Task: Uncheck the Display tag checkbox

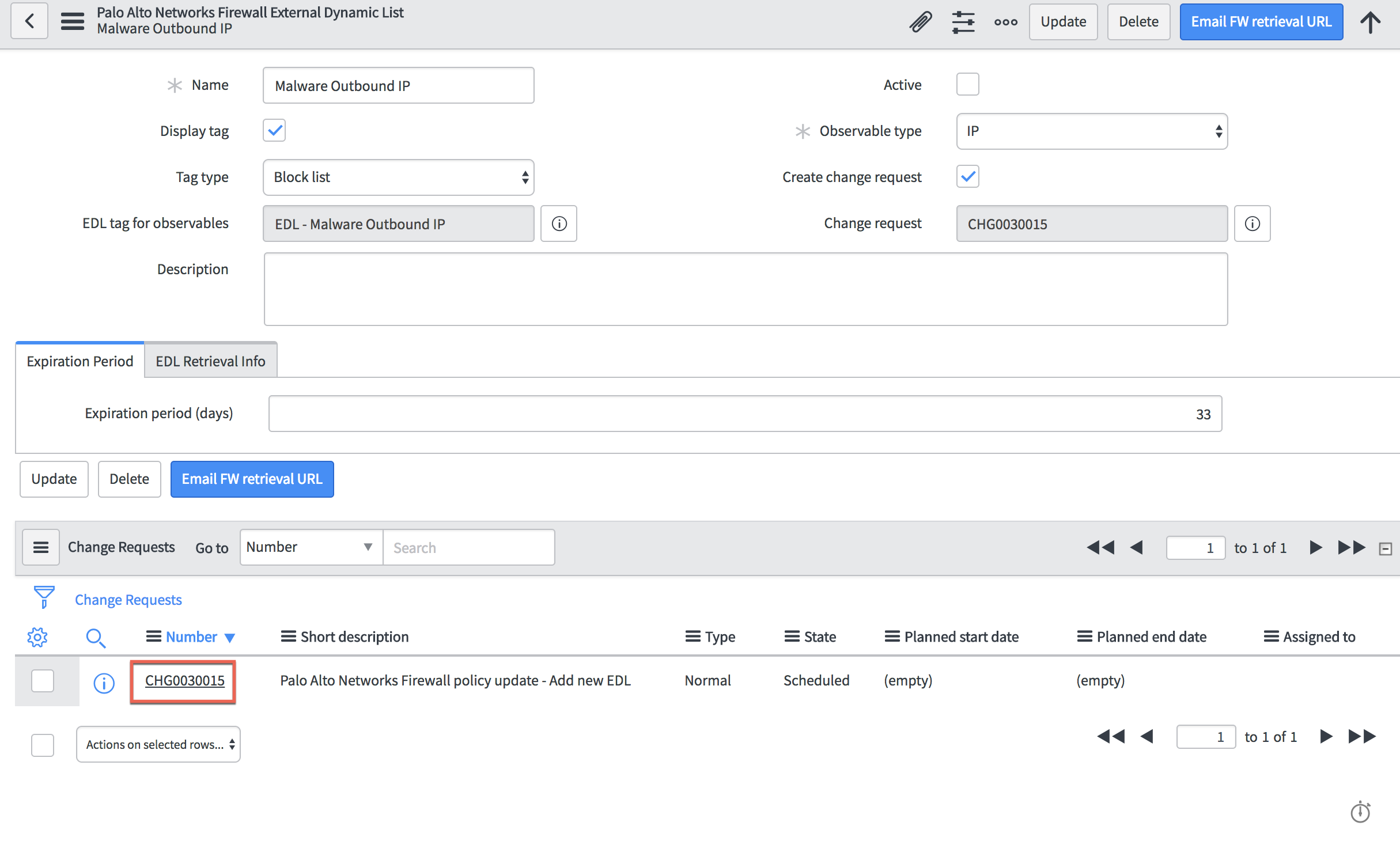Action: pyautogui.click(x=274, y=130)
